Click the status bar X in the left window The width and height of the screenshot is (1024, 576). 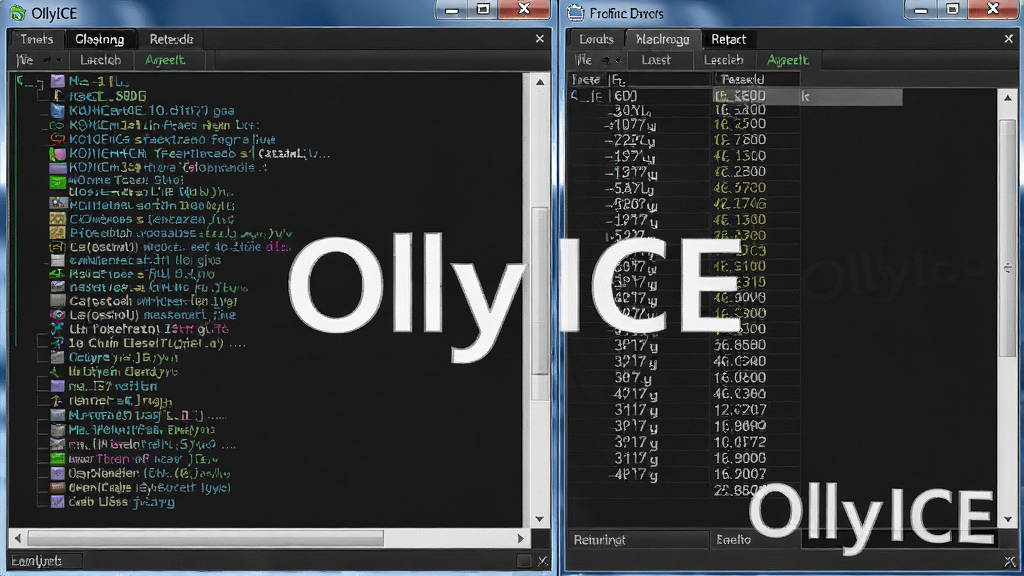(x=543, y=561)
